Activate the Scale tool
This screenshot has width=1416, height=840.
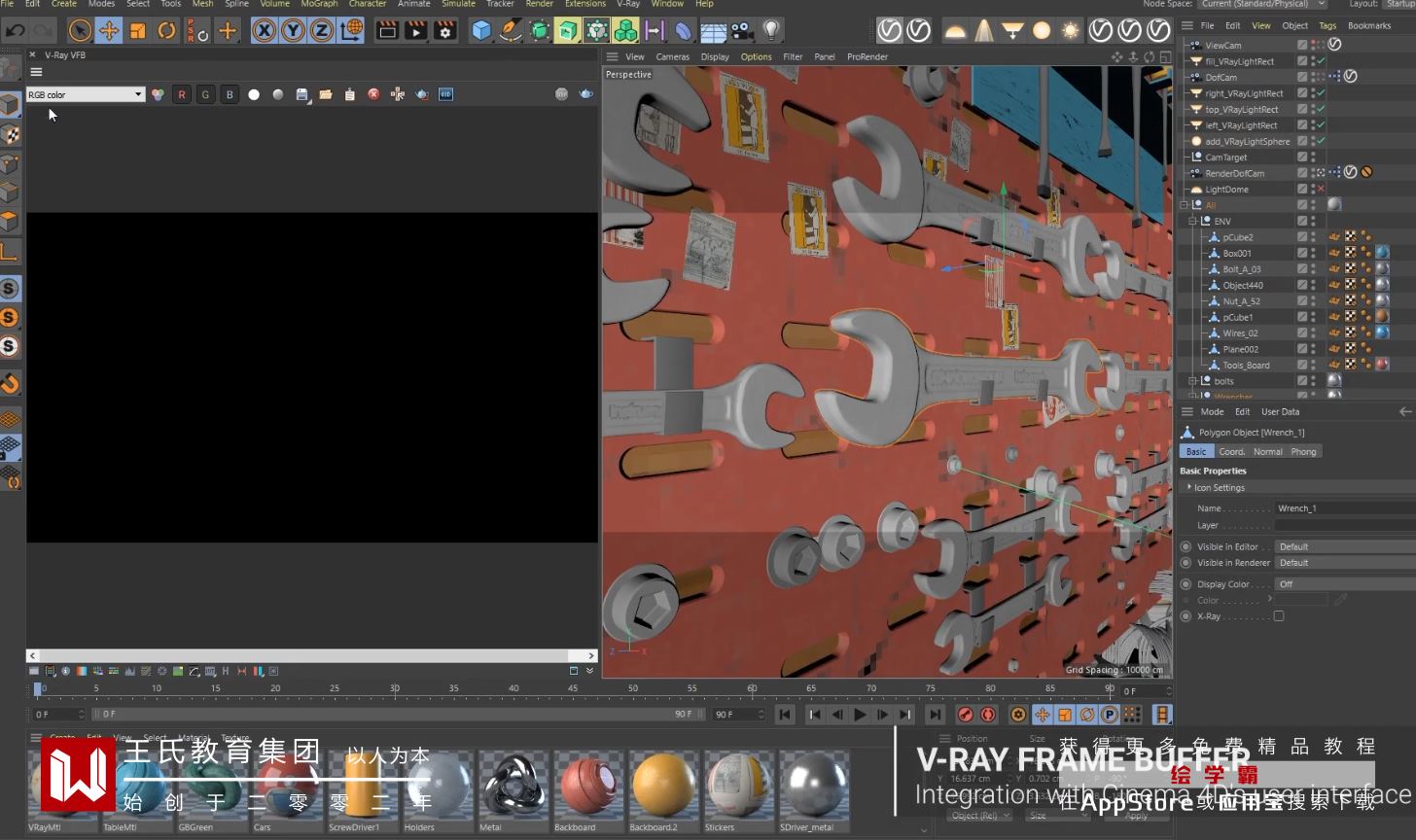tap(138, 30)
